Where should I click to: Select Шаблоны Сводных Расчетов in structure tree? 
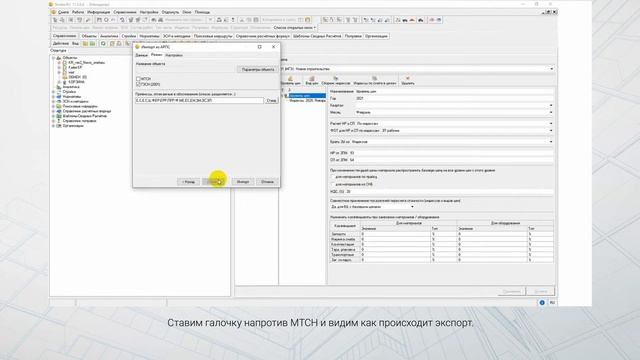click(84, 116)
